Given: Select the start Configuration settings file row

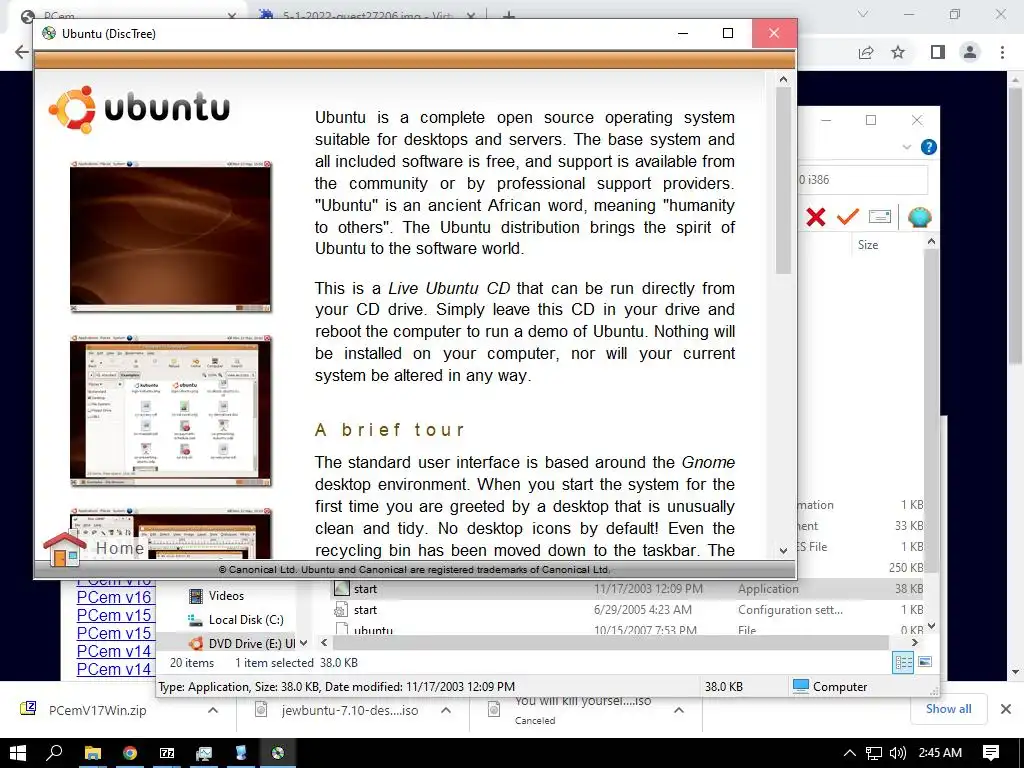Looking at the screenshot, I should [629, 610].
